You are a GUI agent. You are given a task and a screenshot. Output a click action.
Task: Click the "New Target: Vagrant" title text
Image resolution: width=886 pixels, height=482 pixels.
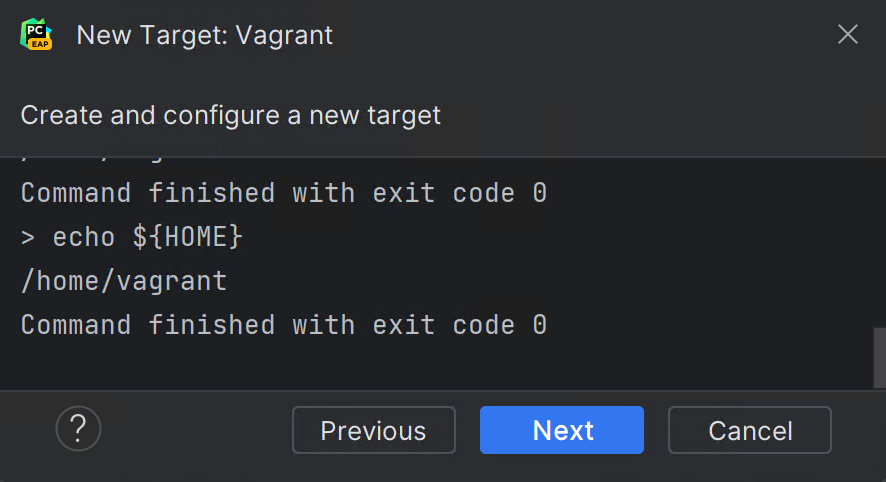[x=205, y=35]
